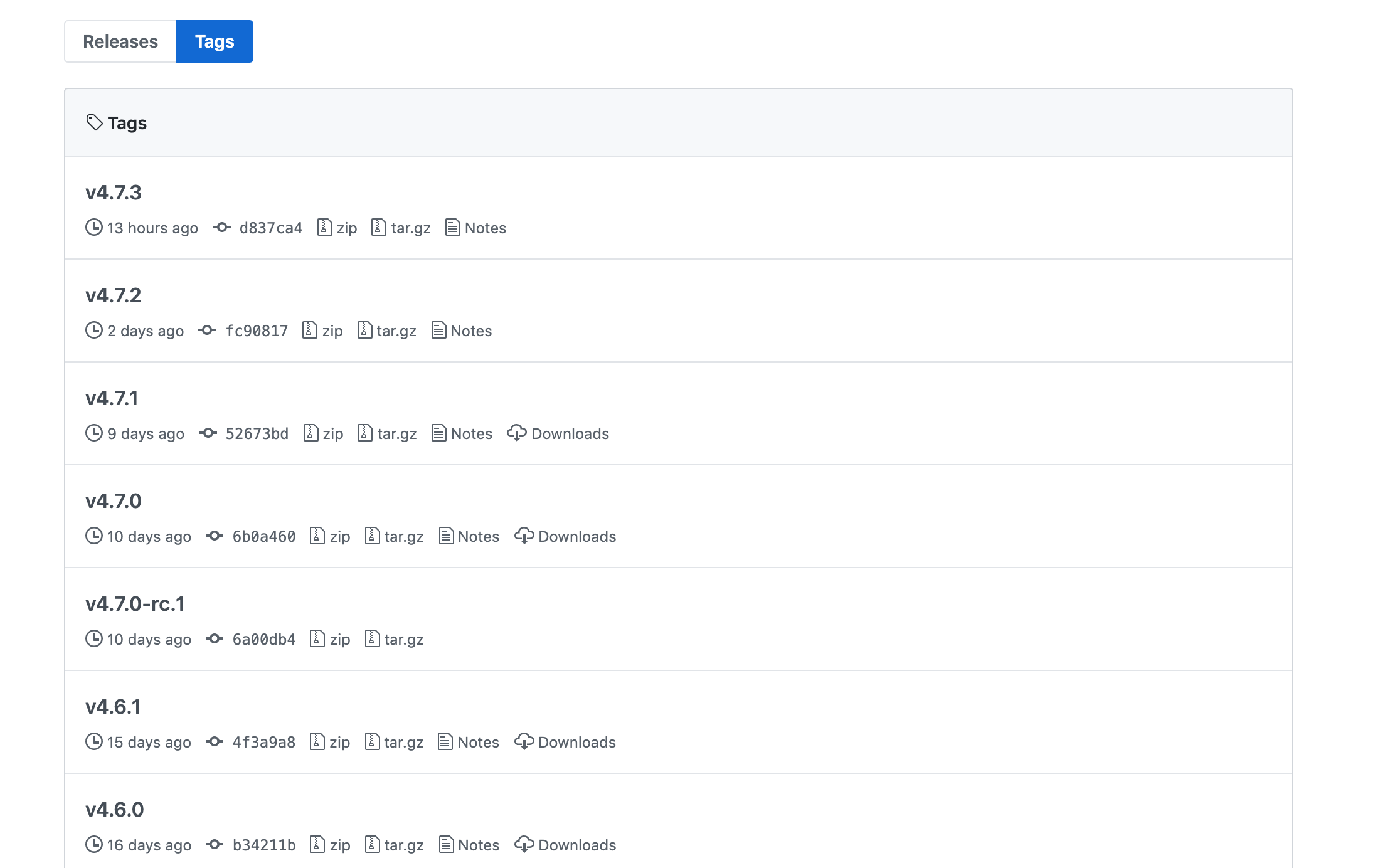This screenshot has height=868, width=1385.
Task: Select the Tags tab
Action: (x=213, y=40)
